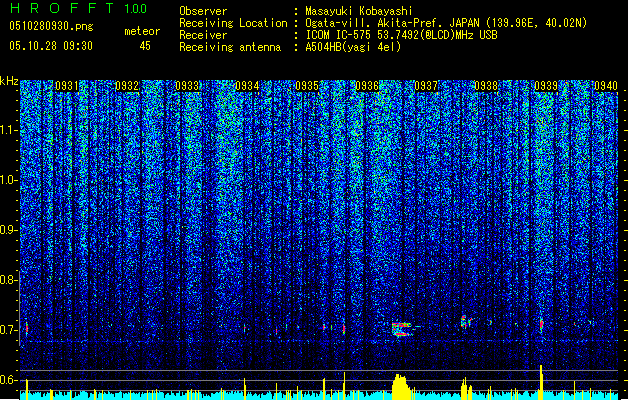Click the 1.1 kHz axis tick label

(9, 130)
